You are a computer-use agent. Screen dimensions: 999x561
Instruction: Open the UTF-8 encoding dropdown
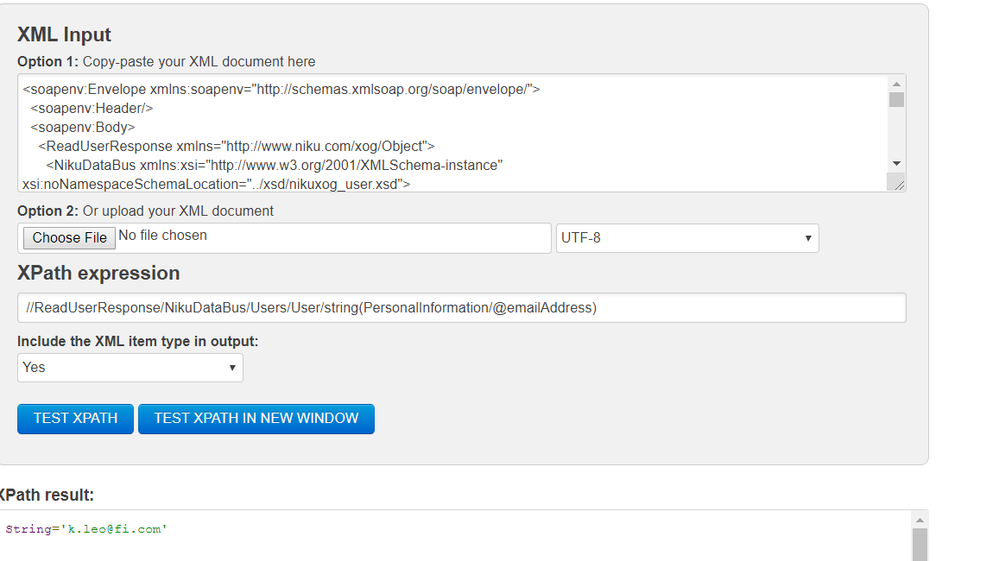(x=687, y=238)
